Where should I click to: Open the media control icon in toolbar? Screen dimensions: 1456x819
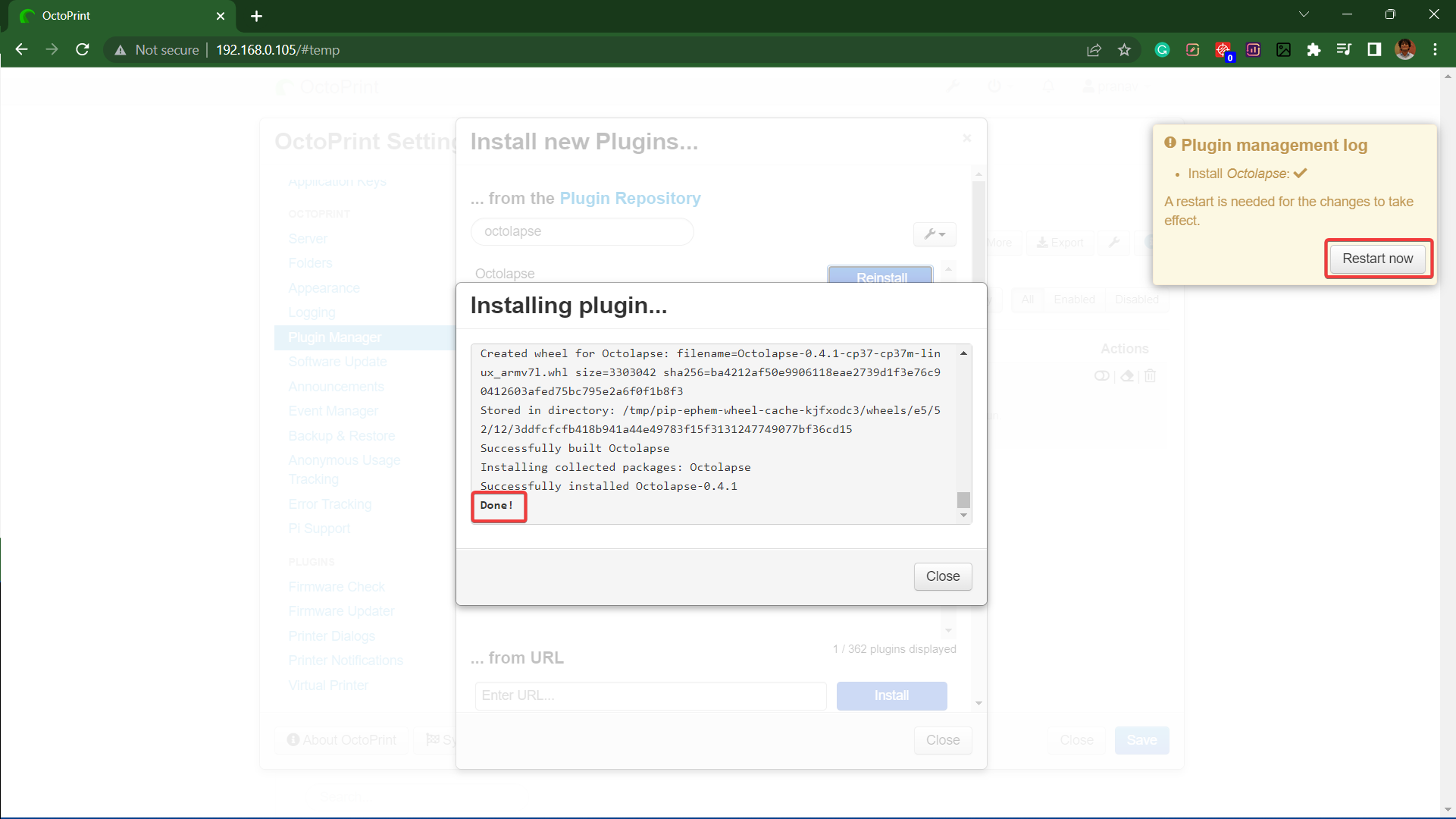point(1344,50)
